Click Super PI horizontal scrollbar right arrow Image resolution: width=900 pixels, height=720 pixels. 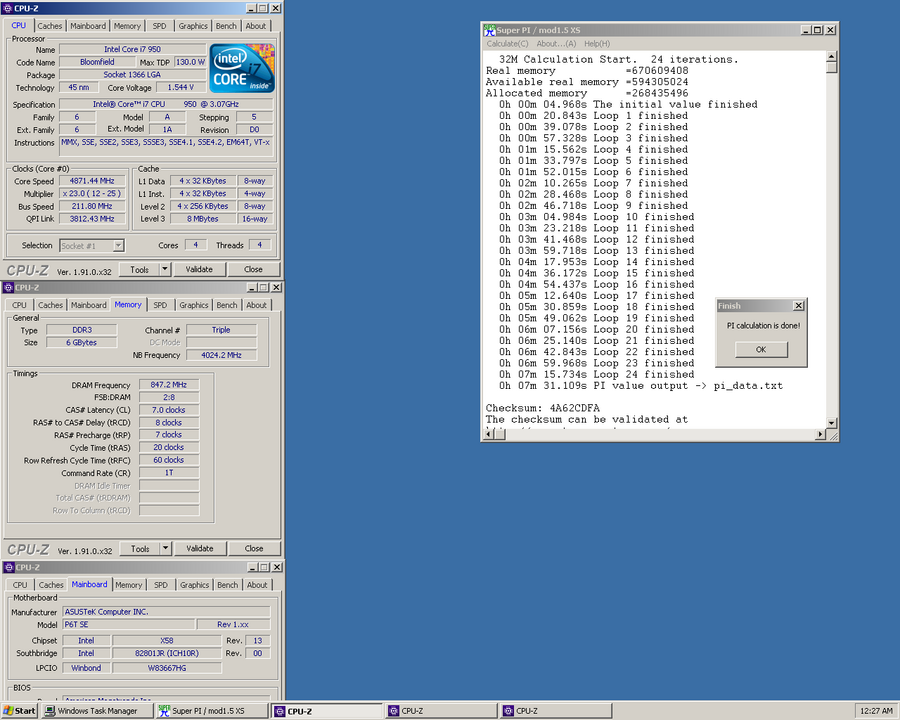coord(820,435)
